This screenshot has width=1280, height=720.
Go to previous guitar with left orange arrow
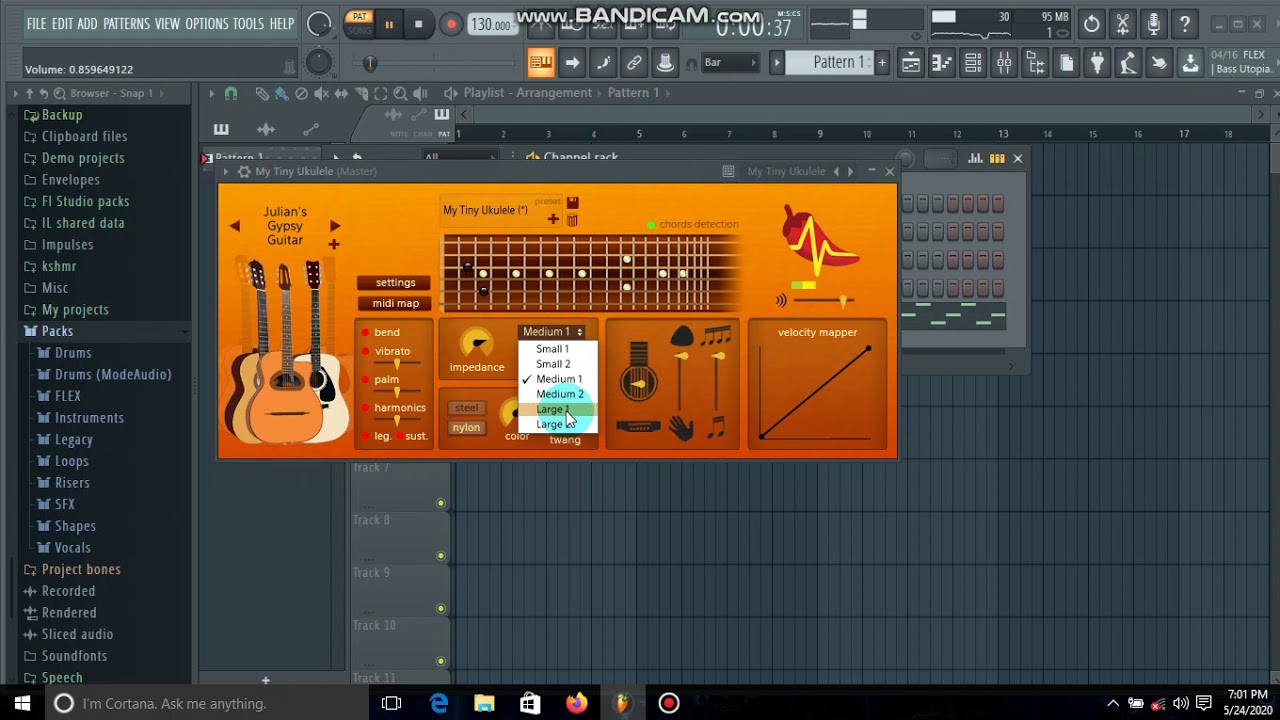point(235,226)
